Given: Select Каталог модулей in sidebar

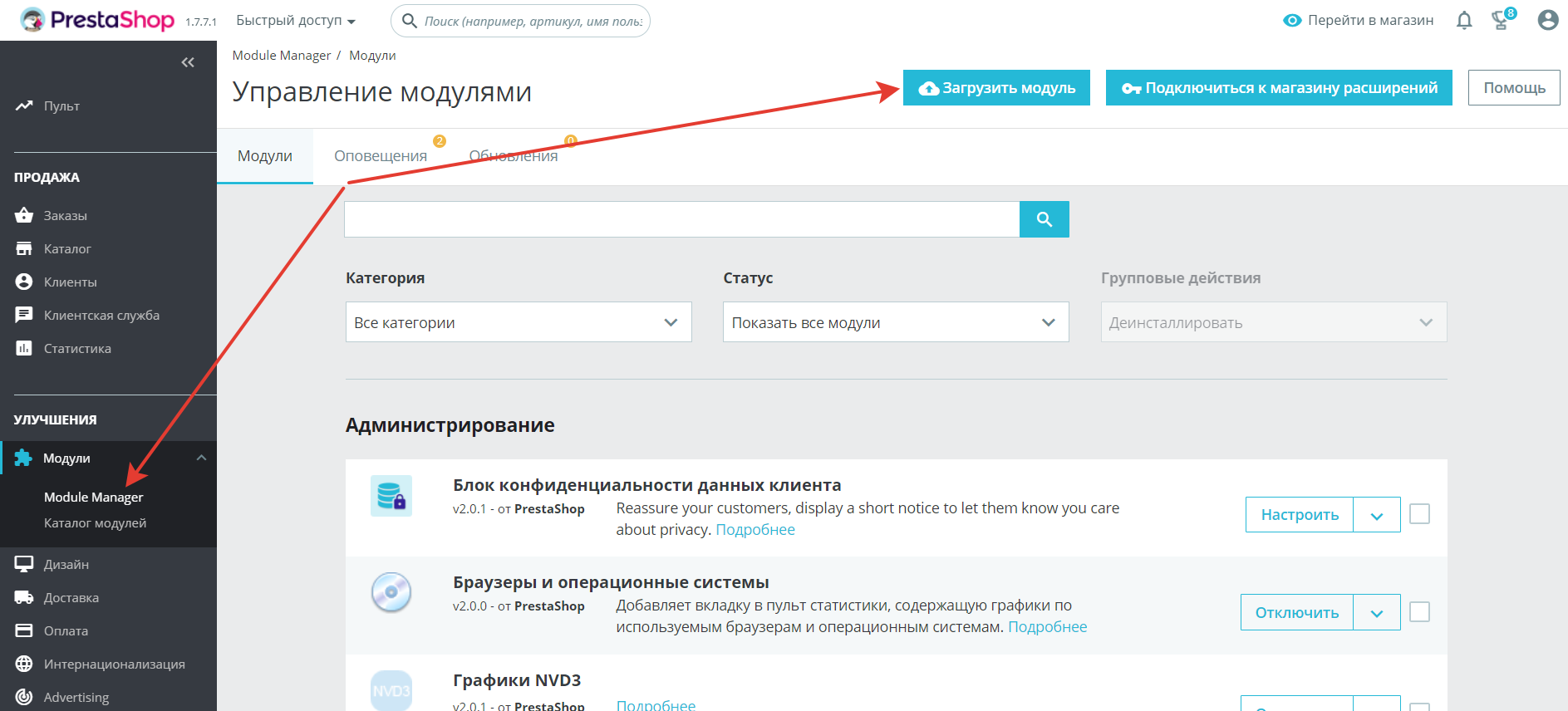Looking at the screenshot, I should (x=96, y=522).
